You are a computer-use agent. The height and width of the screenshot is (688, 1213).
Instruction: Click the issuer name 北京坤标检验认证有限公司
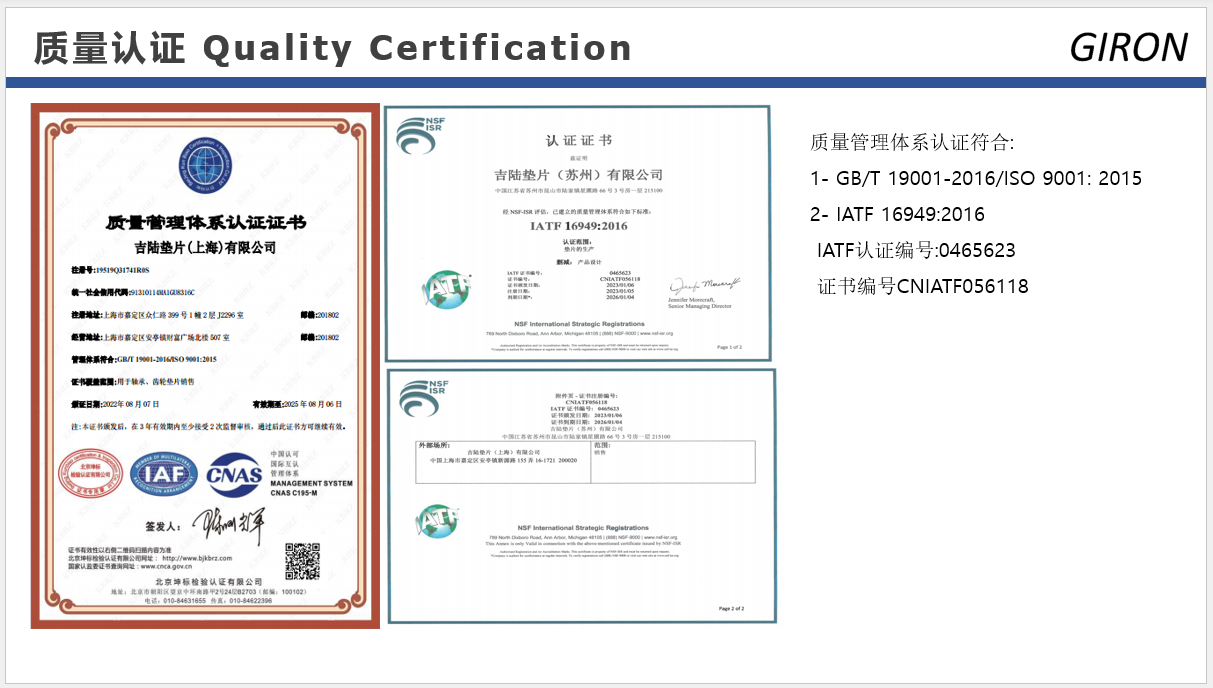coord(208,581)
